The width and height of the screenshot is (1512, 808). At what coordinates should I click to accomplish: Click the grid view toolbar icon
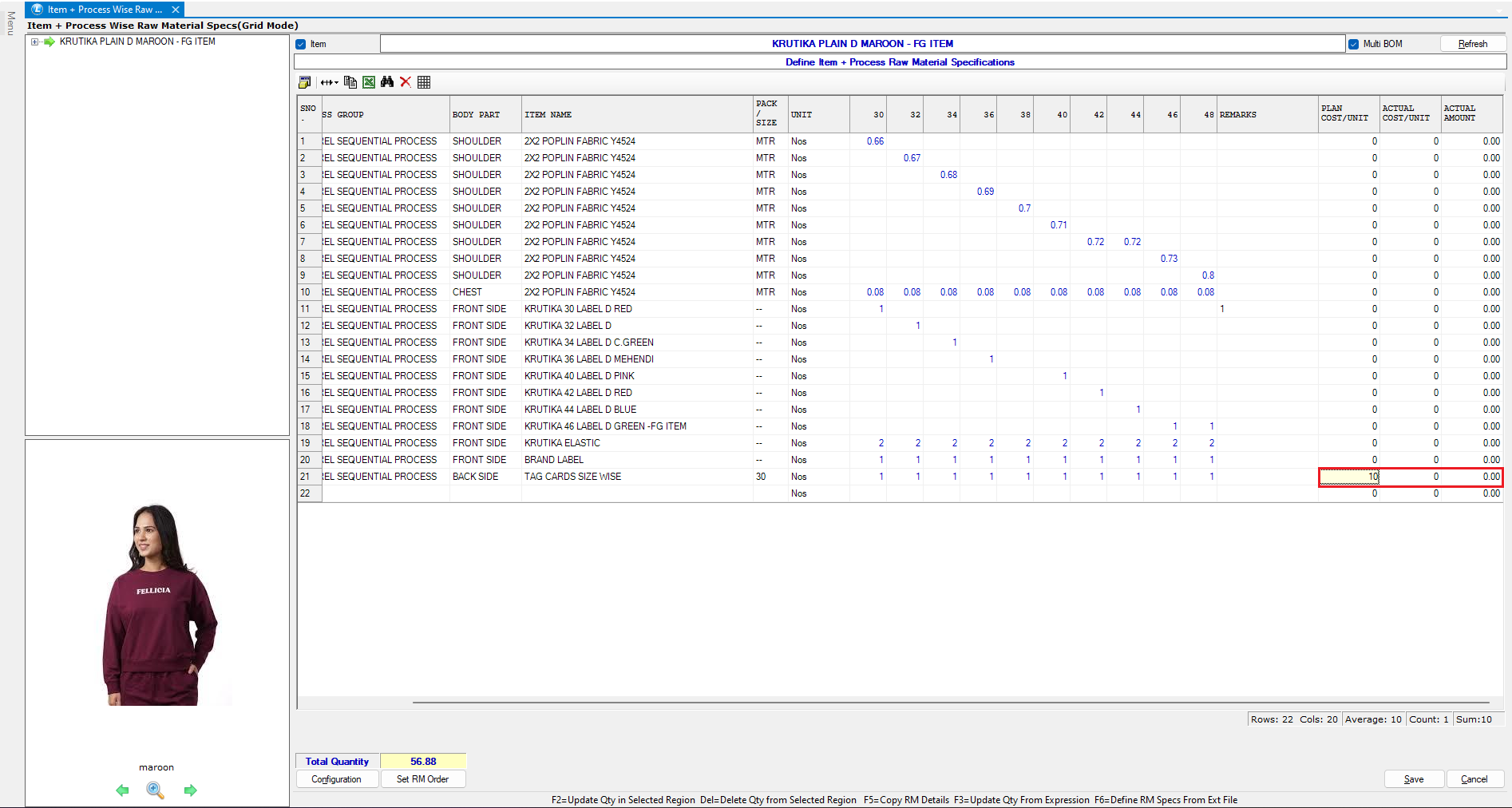pos(424,82)
